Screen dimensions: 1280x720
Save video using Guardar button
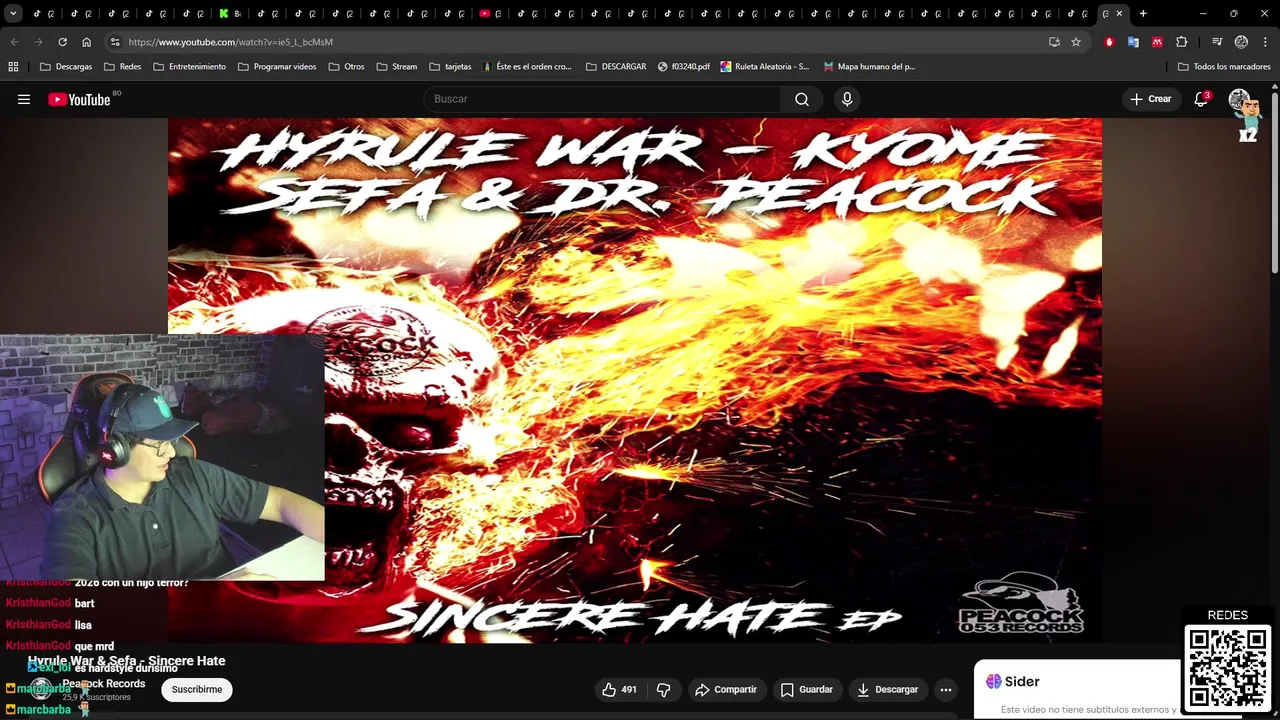(806, 689)
